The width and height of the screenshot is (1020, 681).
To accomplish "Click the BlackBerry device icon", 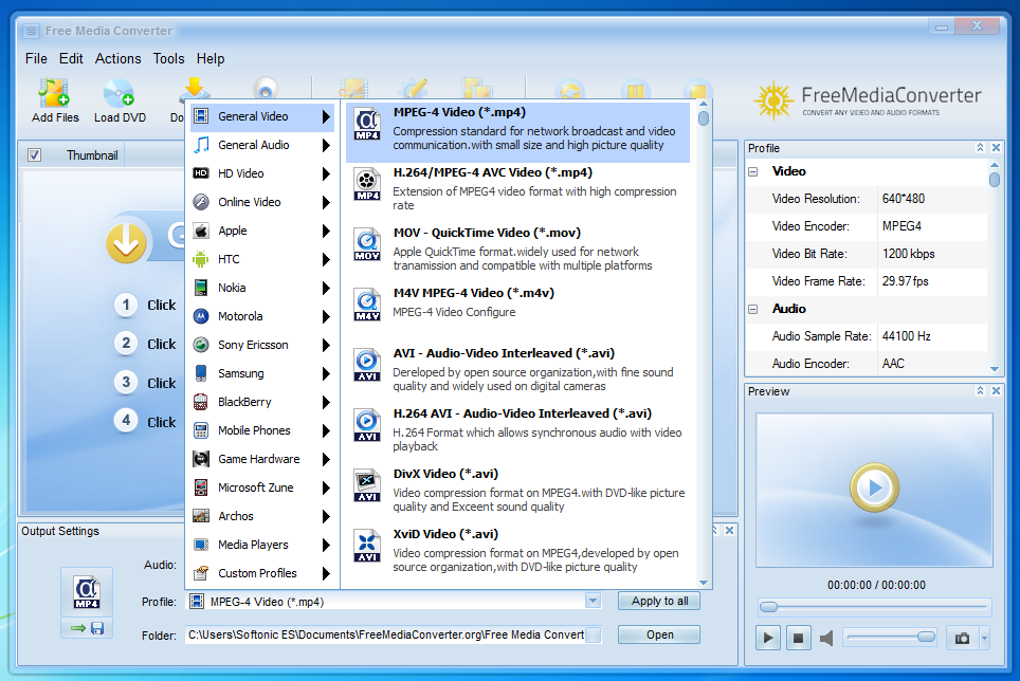I will (x=201, y=402).
